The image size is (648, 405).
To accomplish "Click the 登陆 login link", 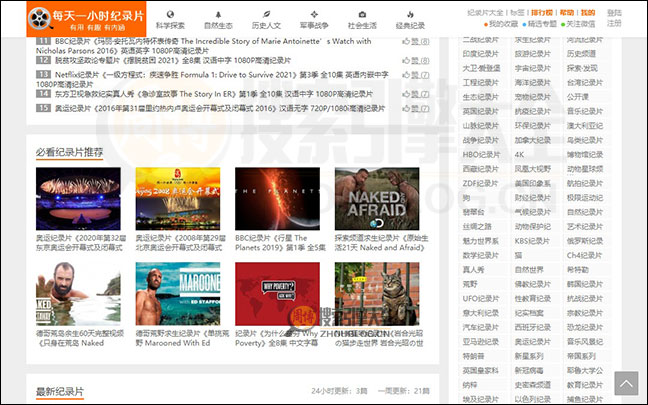I will 614,12.
